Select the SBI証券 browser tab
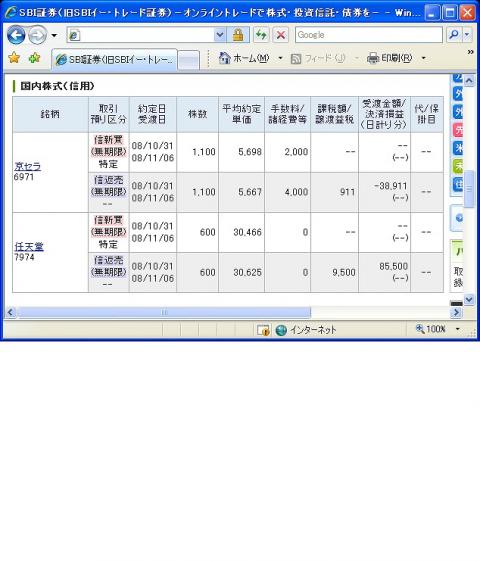 114,59
